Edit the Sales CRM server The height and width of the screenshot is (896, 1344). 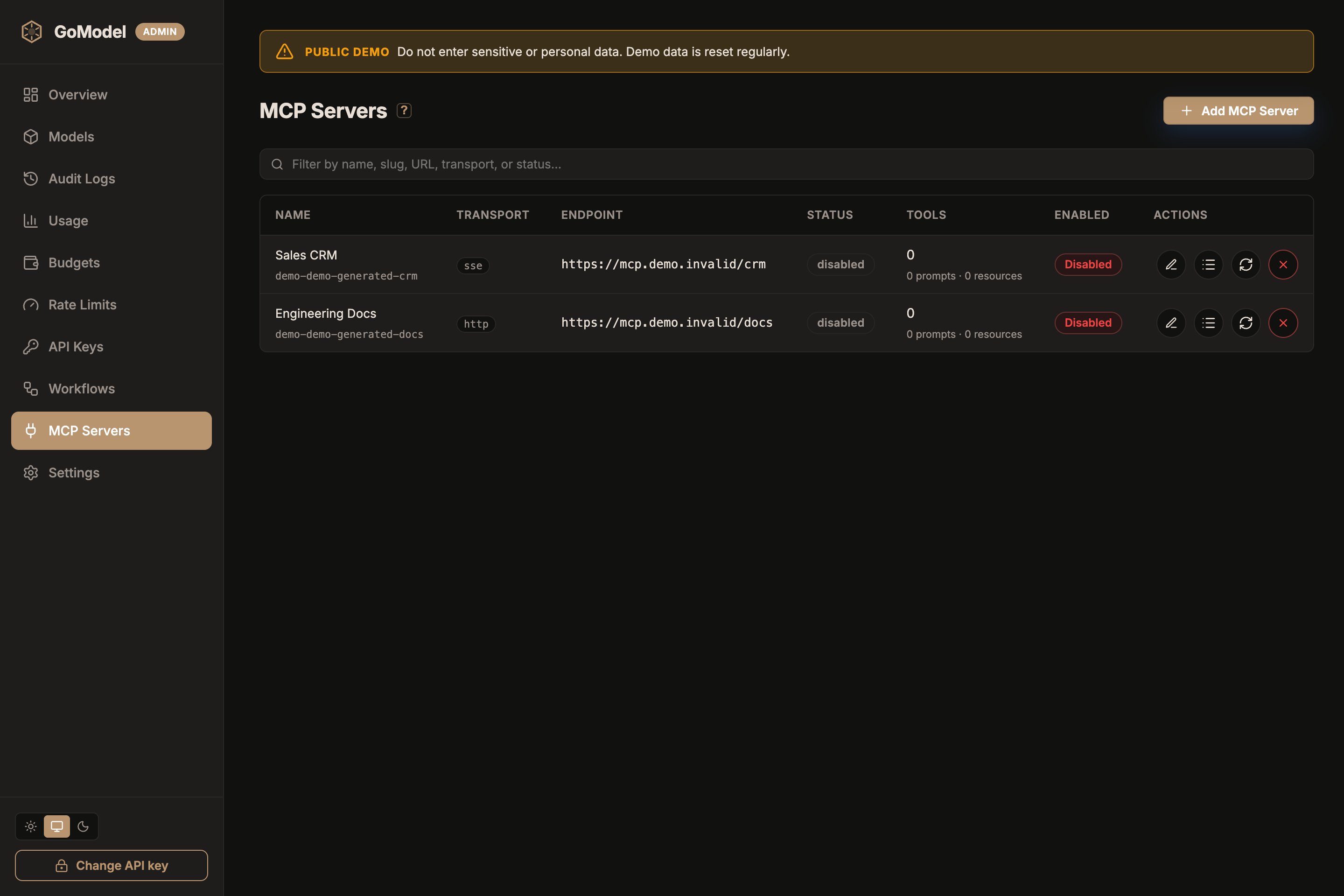coord(1171,265)
